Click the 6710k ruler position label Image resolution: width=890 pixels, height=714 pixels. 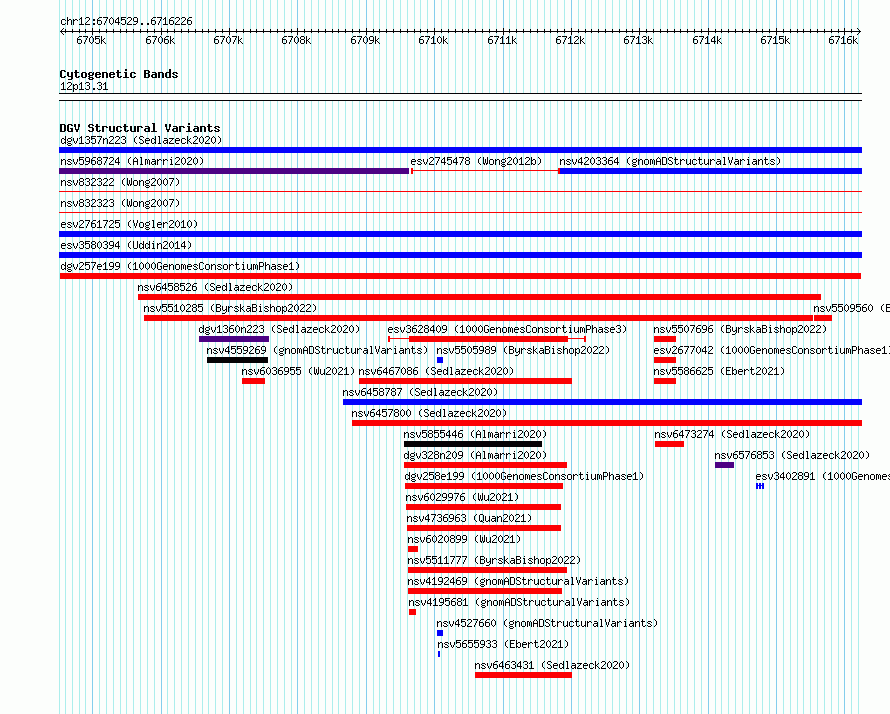[433, 40]
